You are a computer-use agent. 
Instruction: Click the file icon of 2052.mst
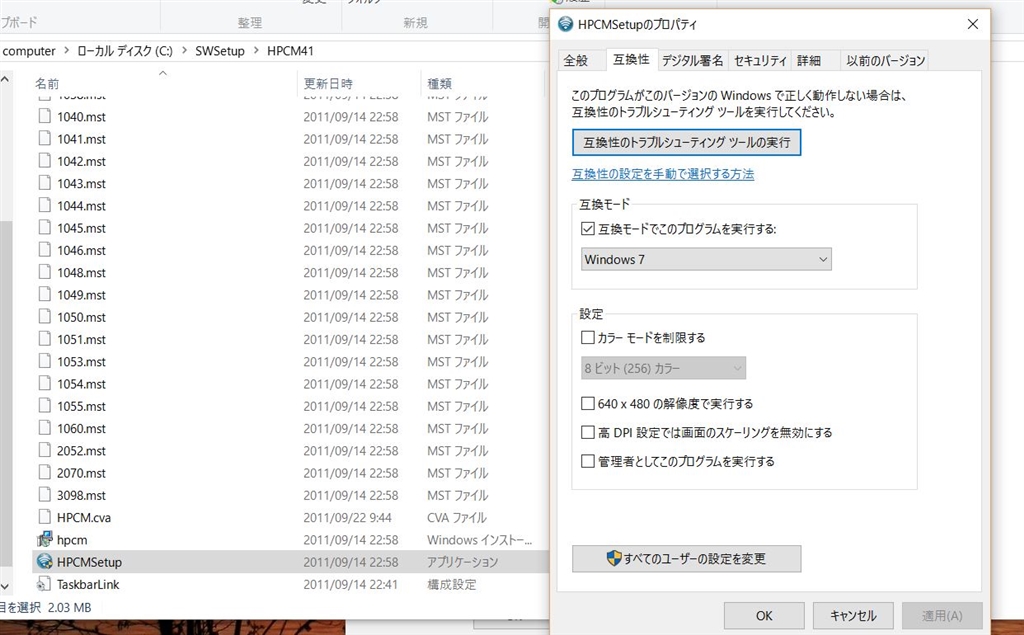pyautogui.click(x=44, y=450)
